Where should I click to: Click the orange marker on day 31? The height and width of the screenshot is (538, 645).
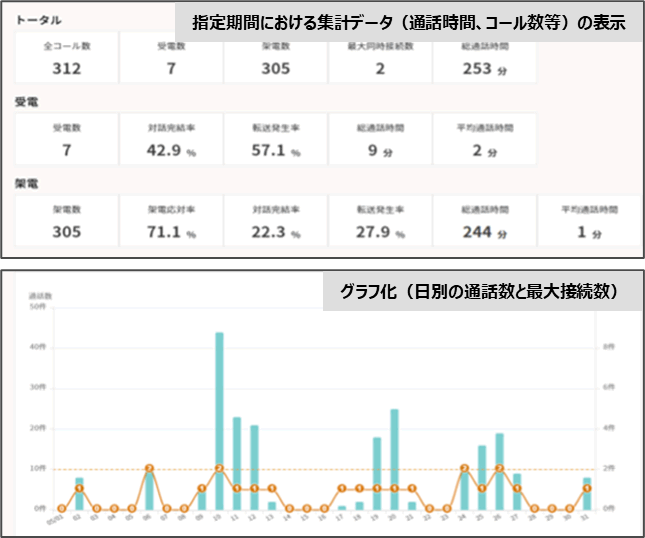coord(587,488)
